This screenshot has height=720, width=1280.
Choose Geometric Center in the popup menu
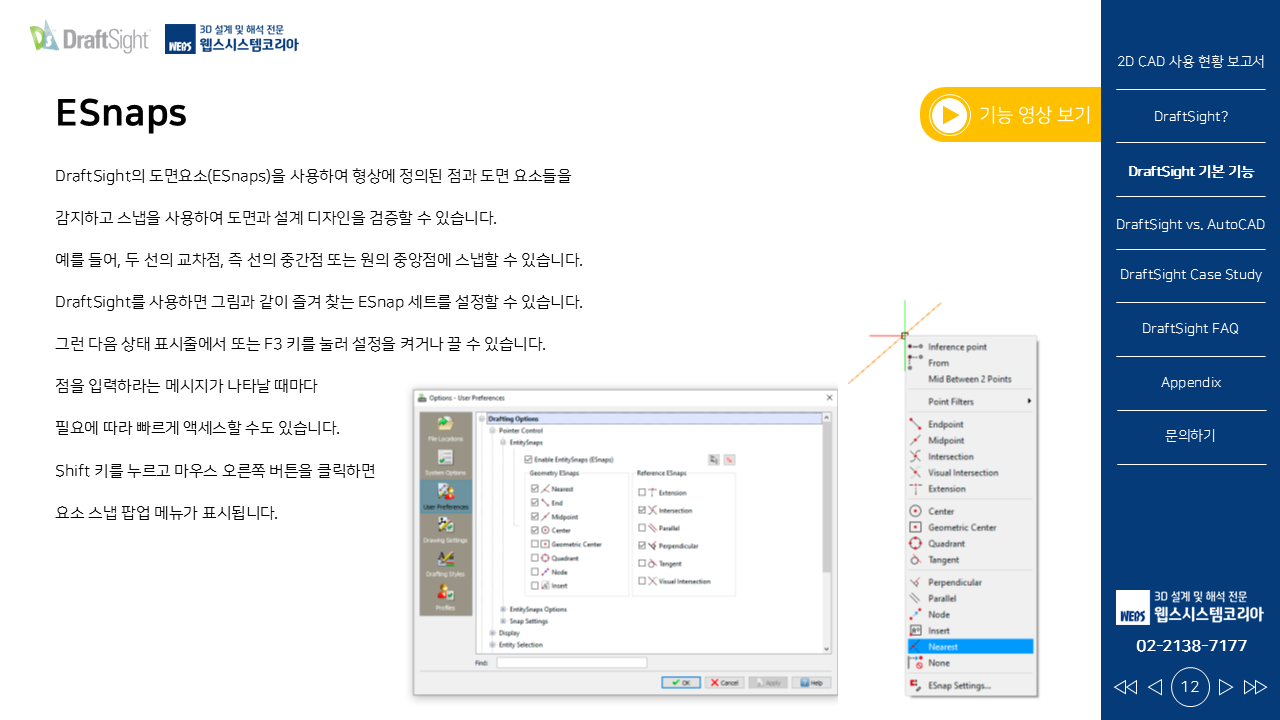[x=970, y=527]
